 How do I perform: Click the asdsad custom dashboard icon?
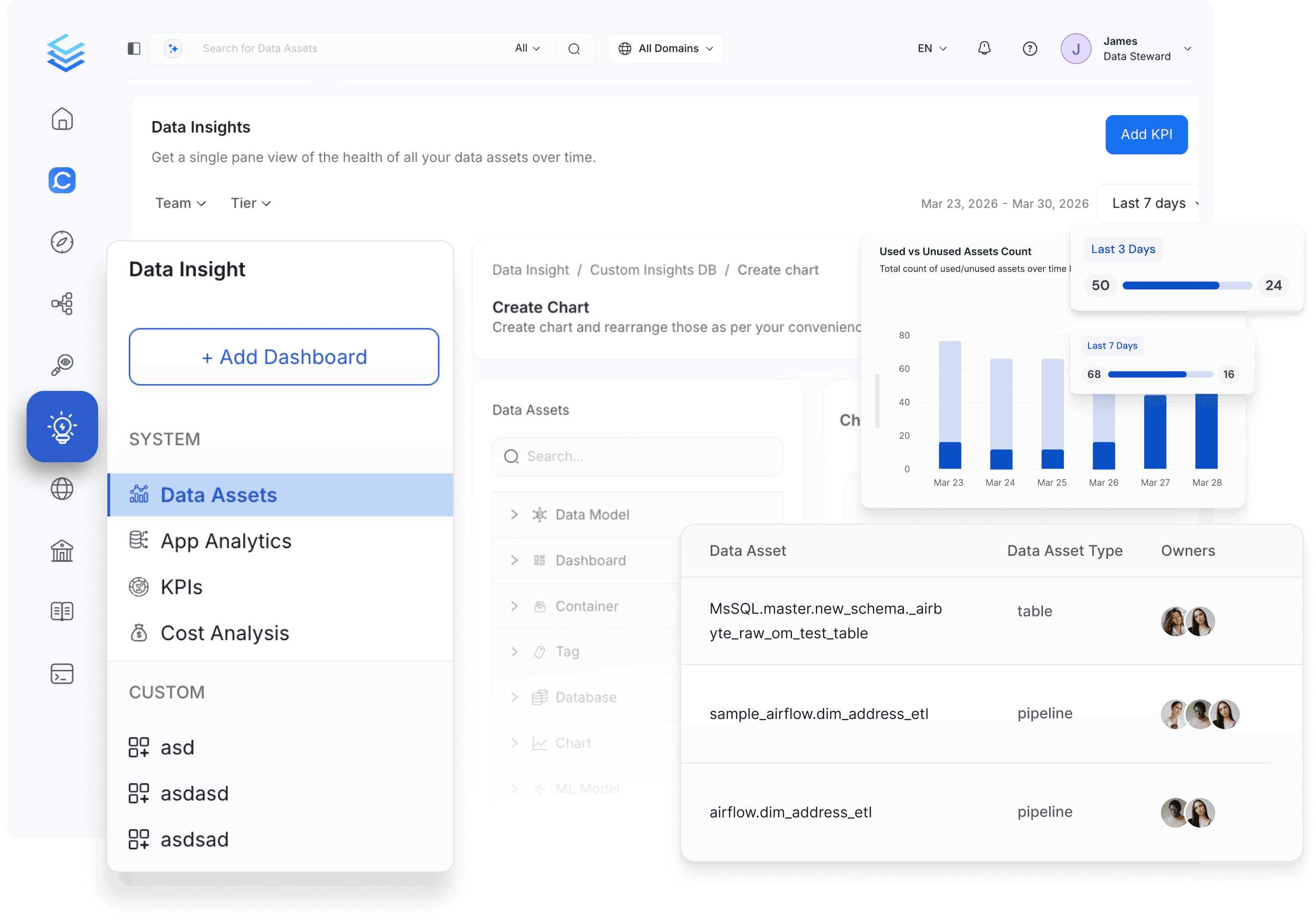(x=139, y=839)
